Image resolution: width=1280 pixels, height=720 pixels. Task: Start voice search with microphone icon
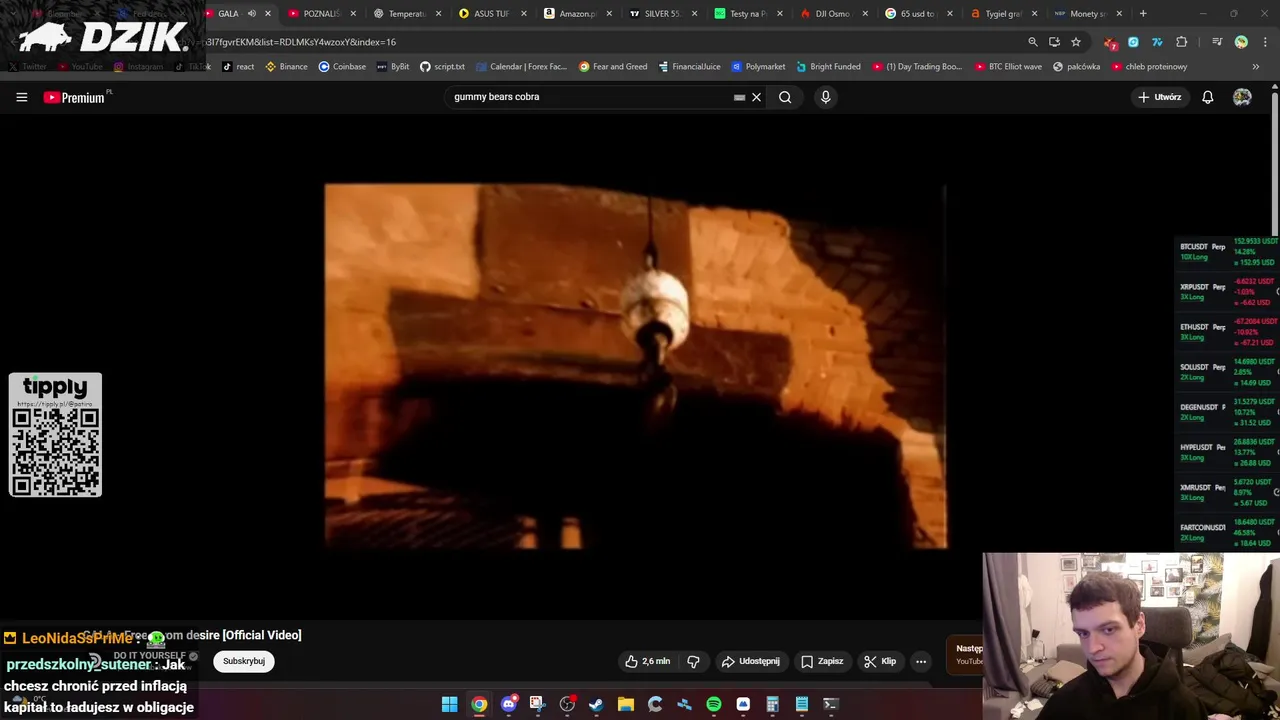click(825, 97)
